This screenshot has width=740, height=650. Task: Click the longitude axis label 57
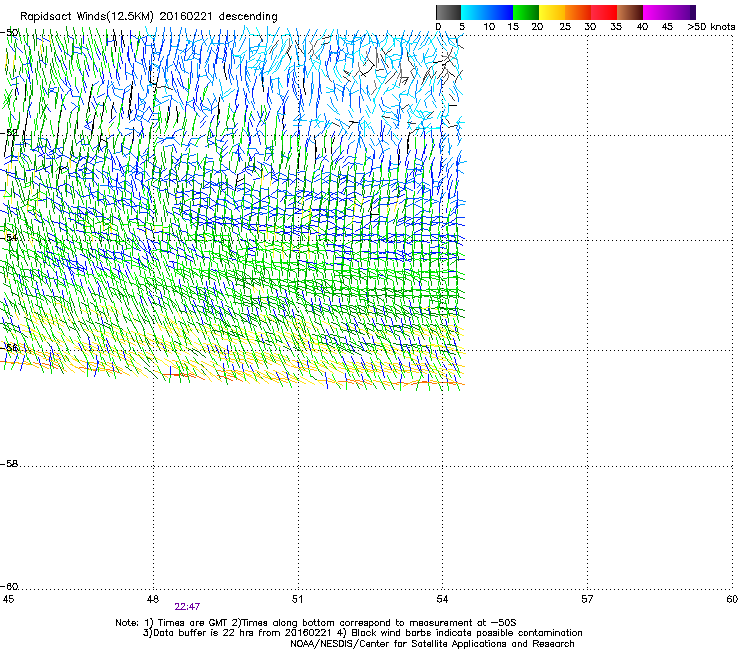pos(587,599)
